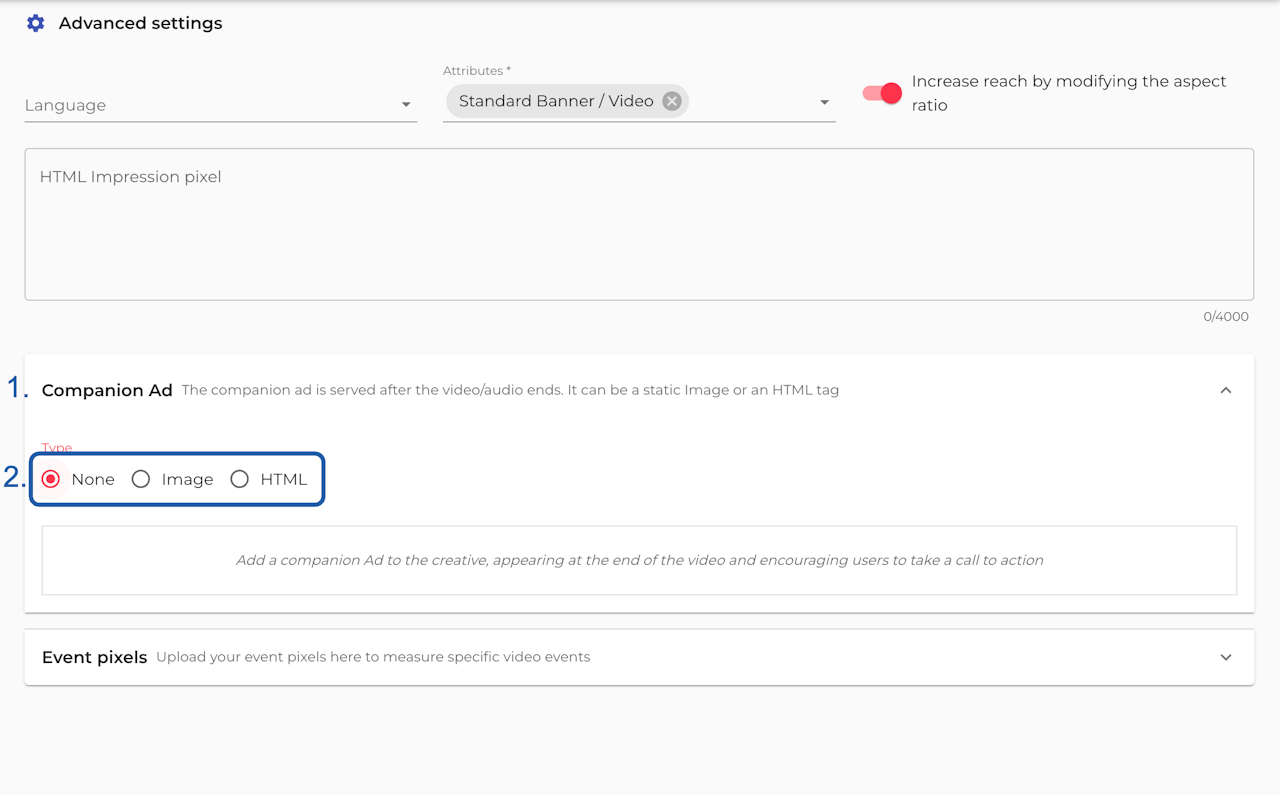Remove the Standard Banner / Video chip
The width and height of the screenshot is (1280, 795).
[x=672, y=101]
